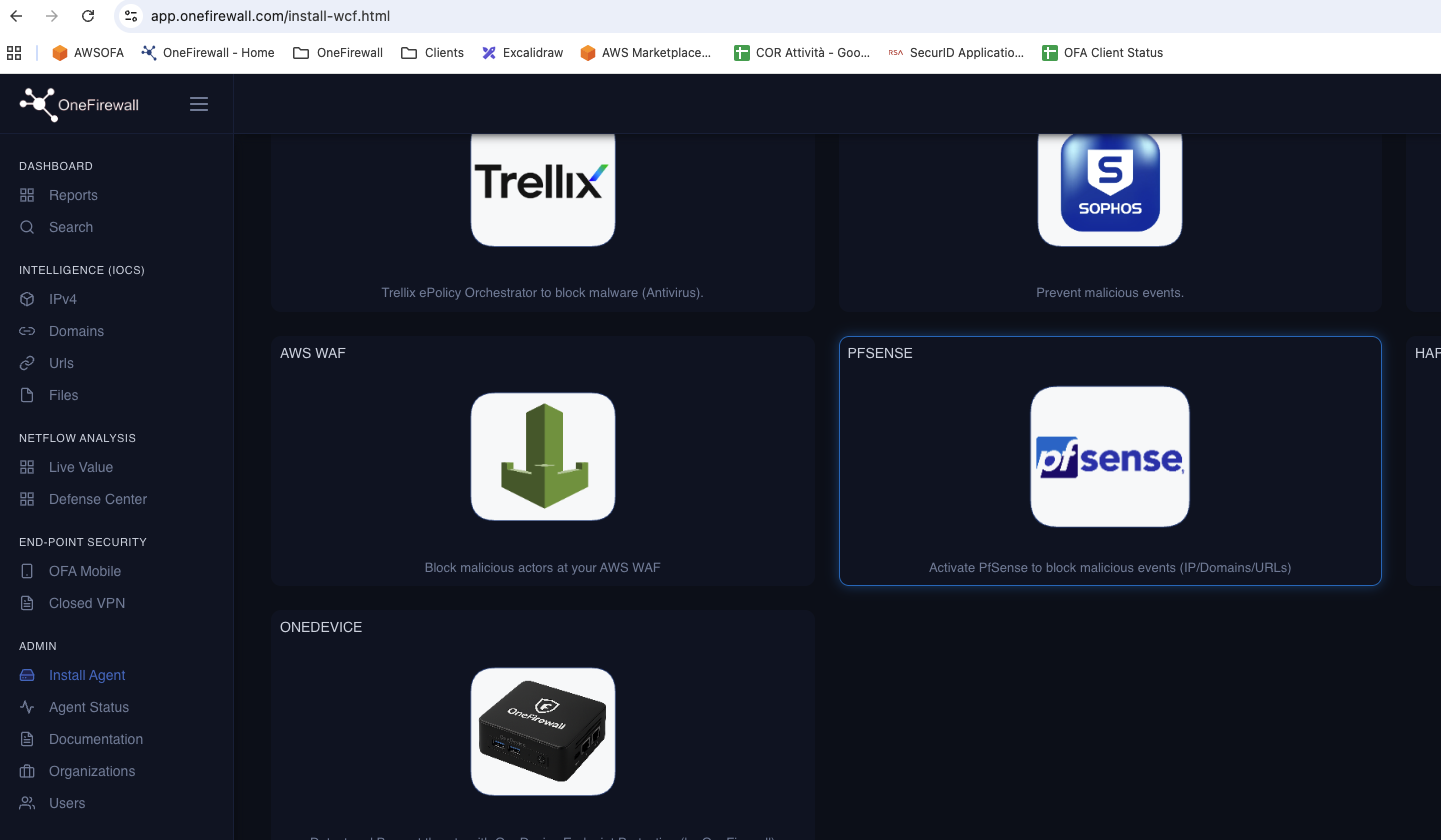Open the OneFirewall bookmarks folder
Screen dimensions: 1441x840
point(338,52)
